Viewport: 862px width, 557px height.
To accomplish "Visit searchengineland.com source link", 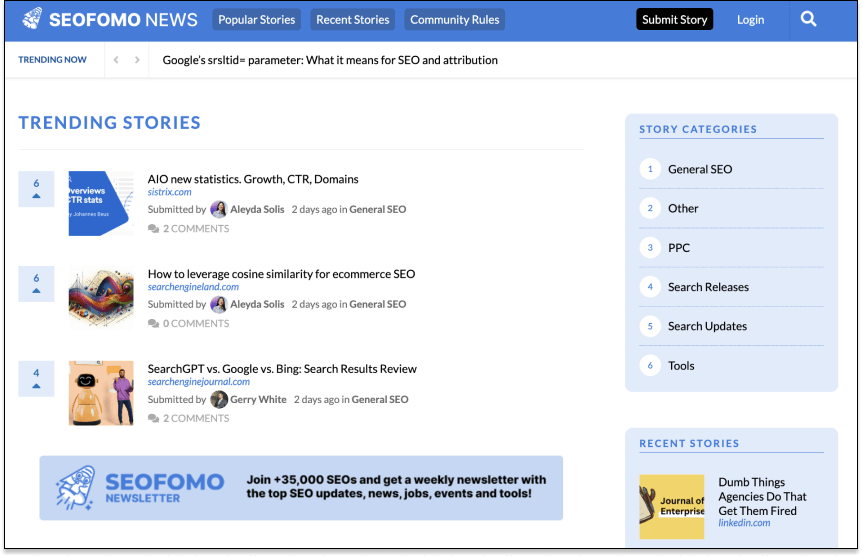I will [193, 286].
